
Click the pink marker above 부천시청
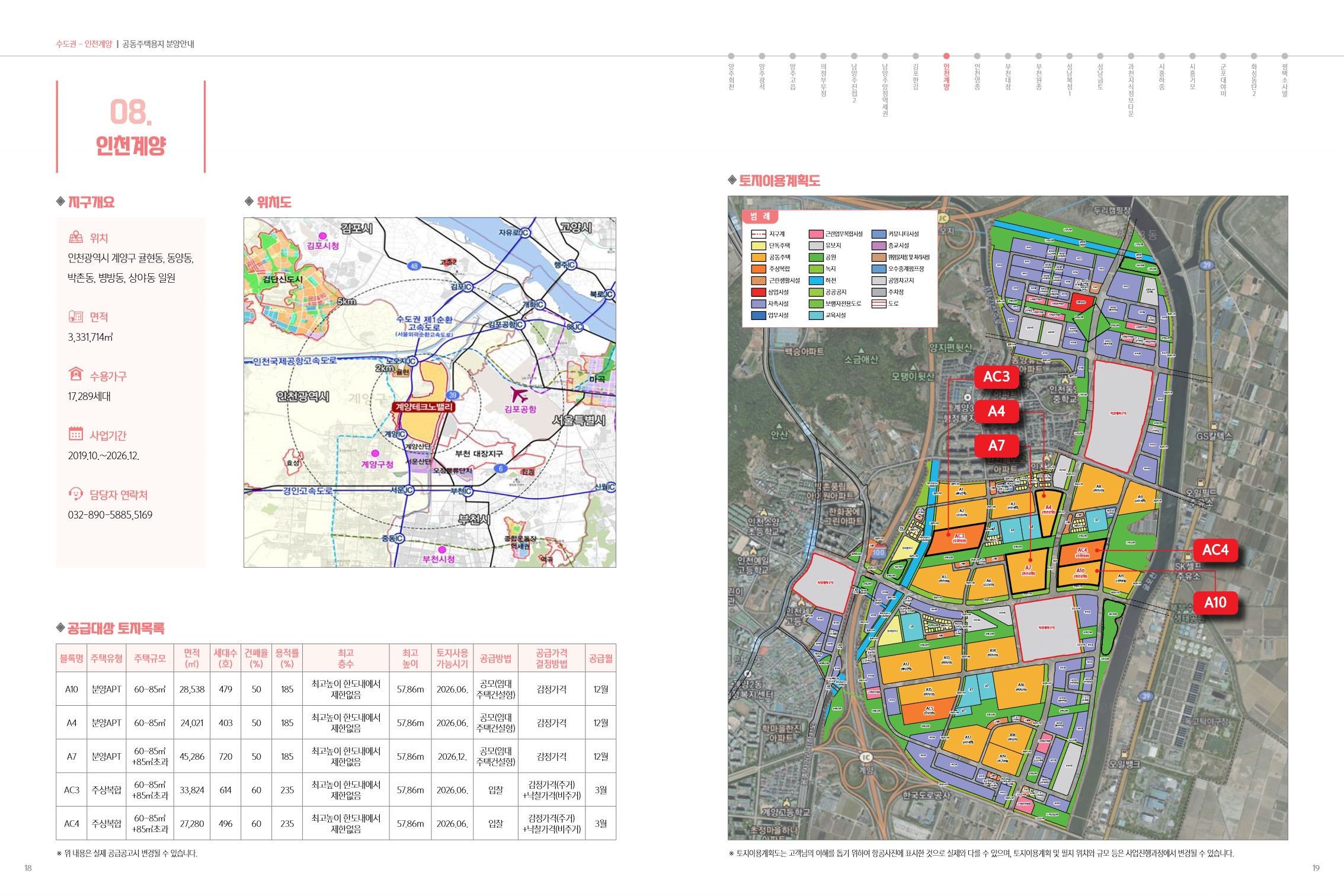441,549
